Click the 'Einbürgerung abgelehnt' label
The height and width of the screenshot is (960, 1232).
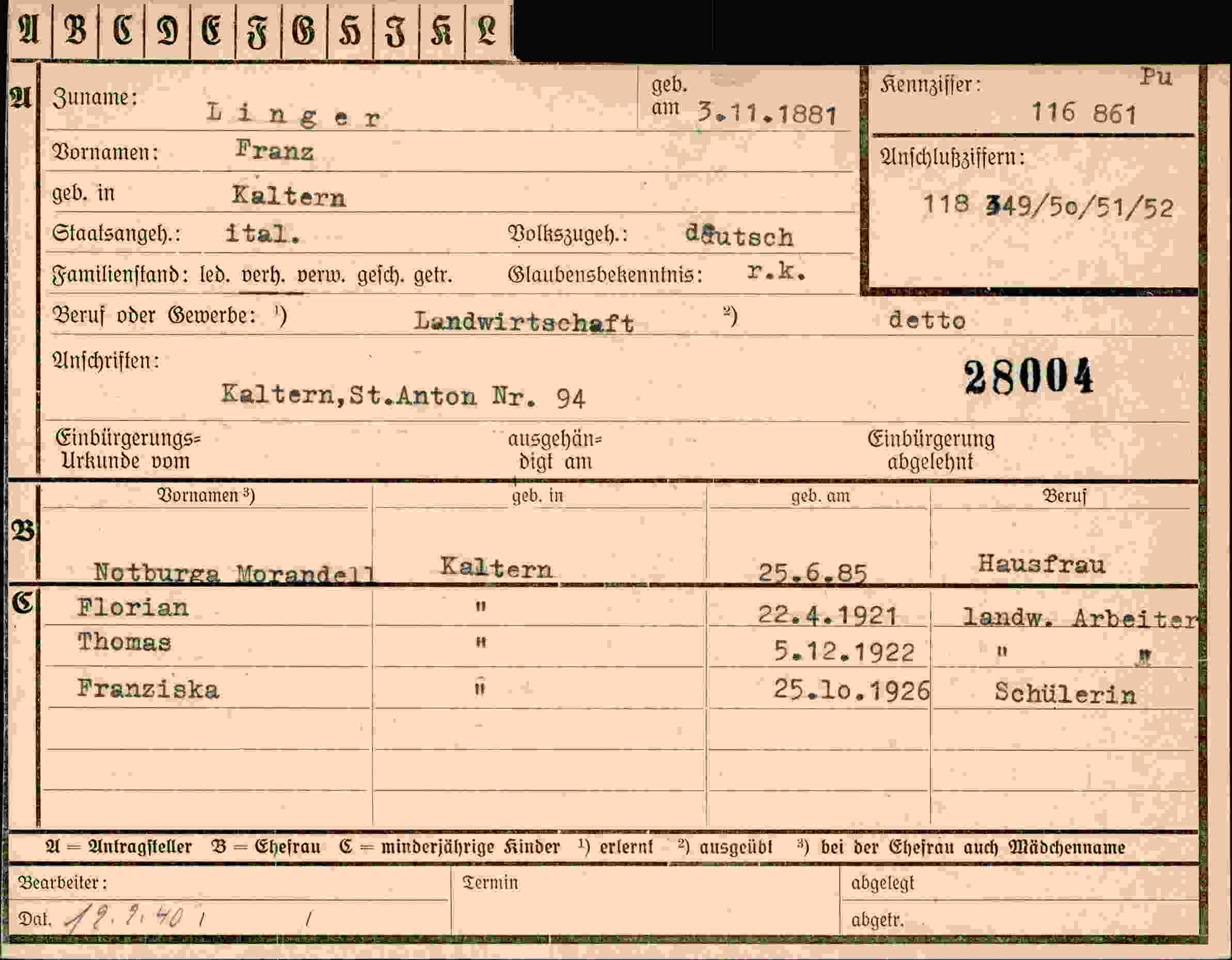point(931,451)
